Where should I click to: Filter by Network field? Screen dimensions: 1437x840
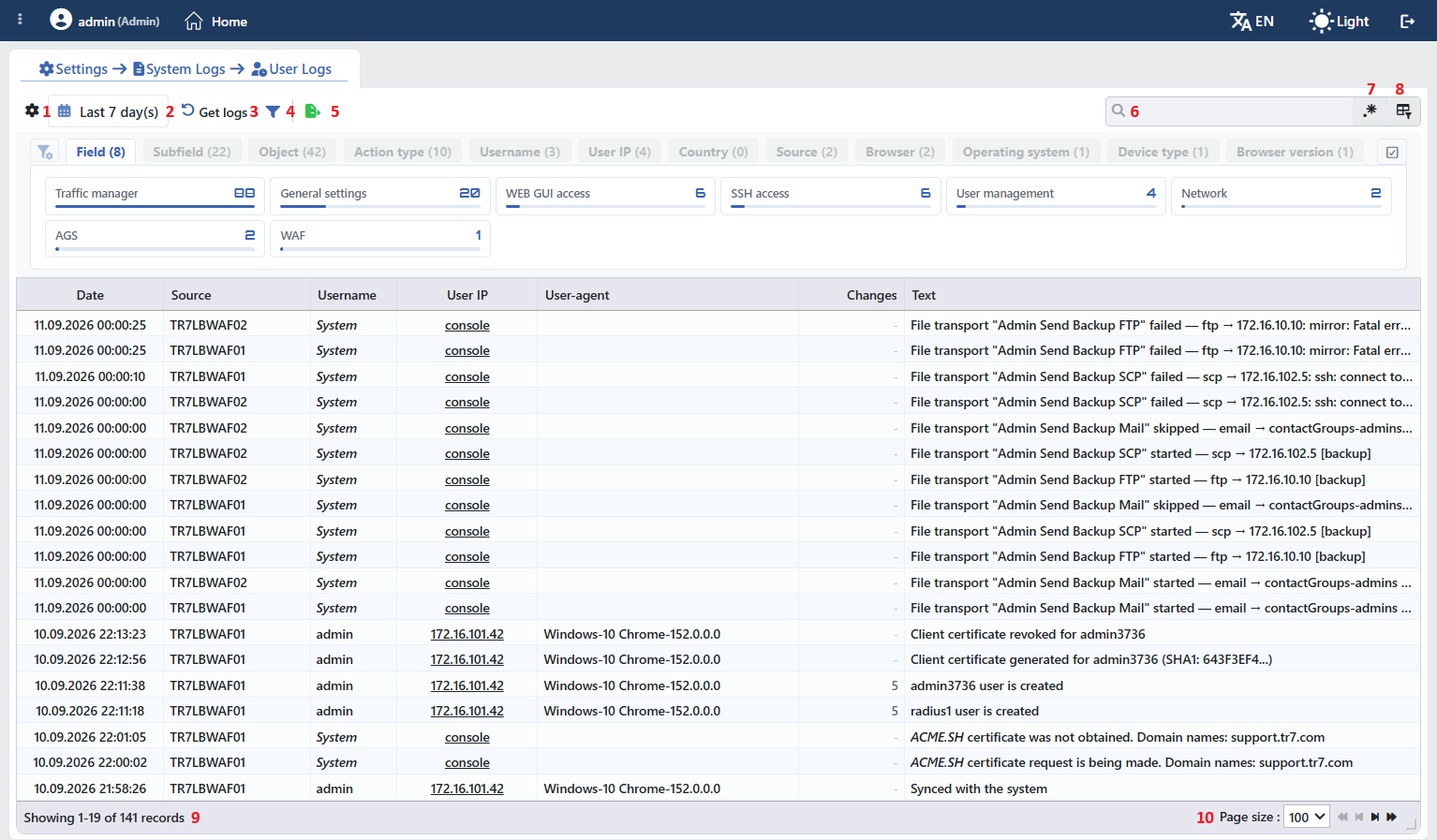(x=1281, y=196)
